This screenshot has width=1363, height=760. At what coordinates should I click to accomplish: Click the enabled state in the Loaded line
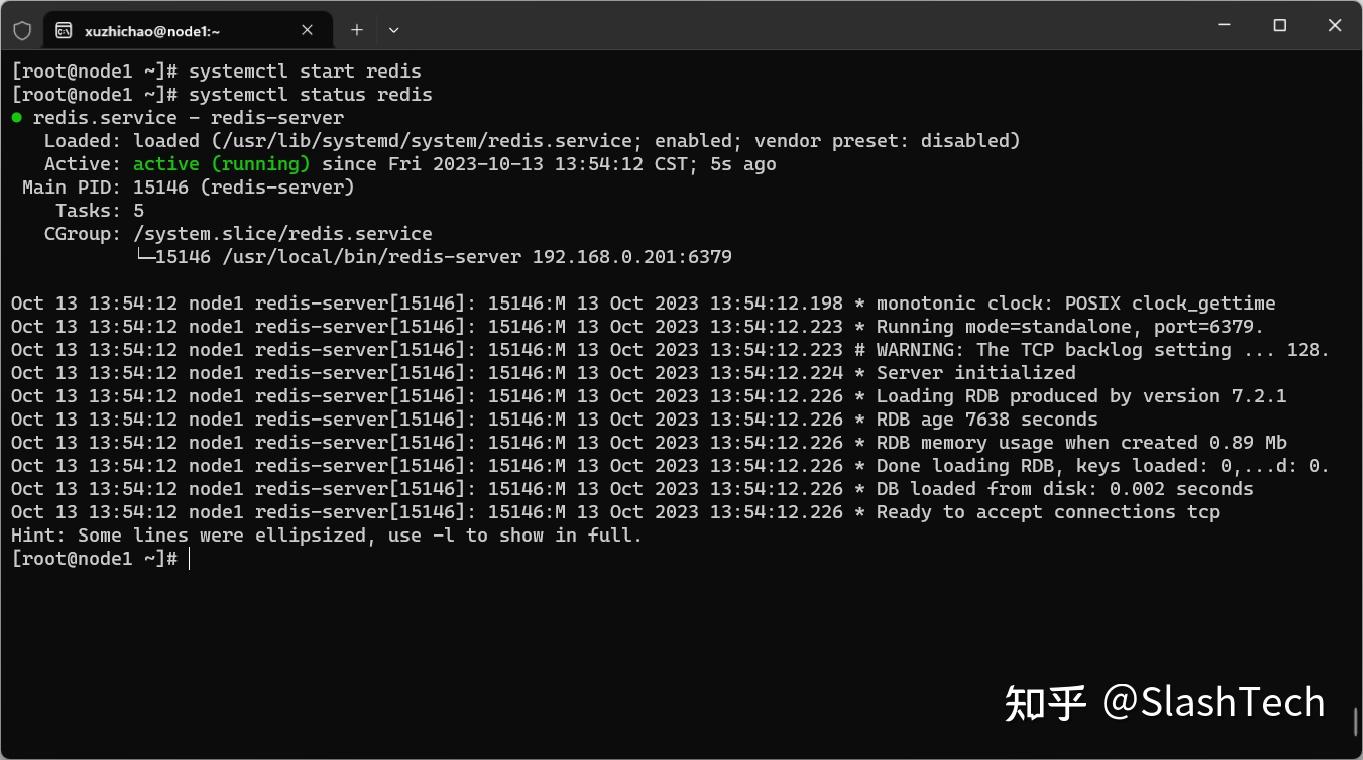695,140
